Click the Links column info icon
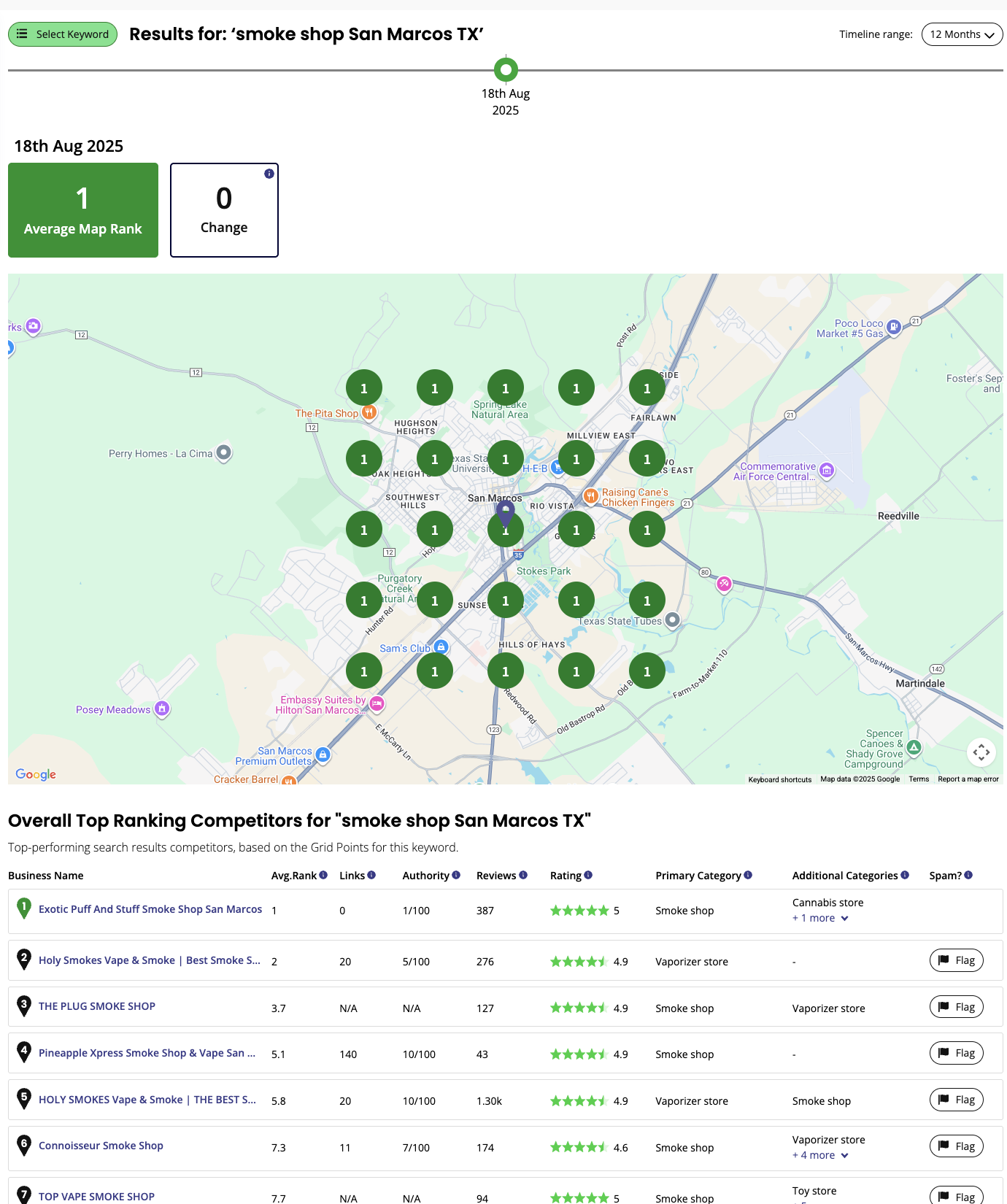Viewport: 1007px width, 1204px height. coord(371,875)
